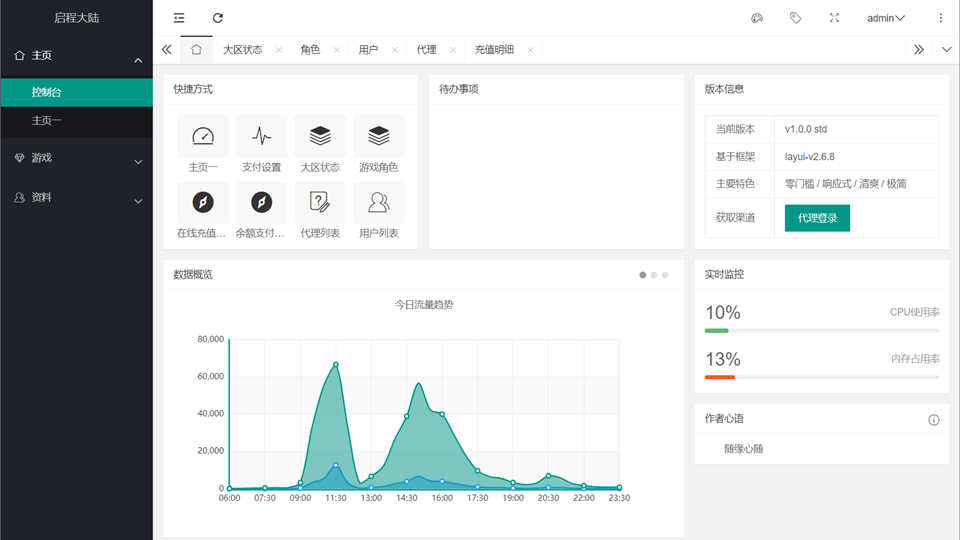Enter fullscreen using the expand icon
The height and width of the screenshot is (540, 960).
point(835,18)
